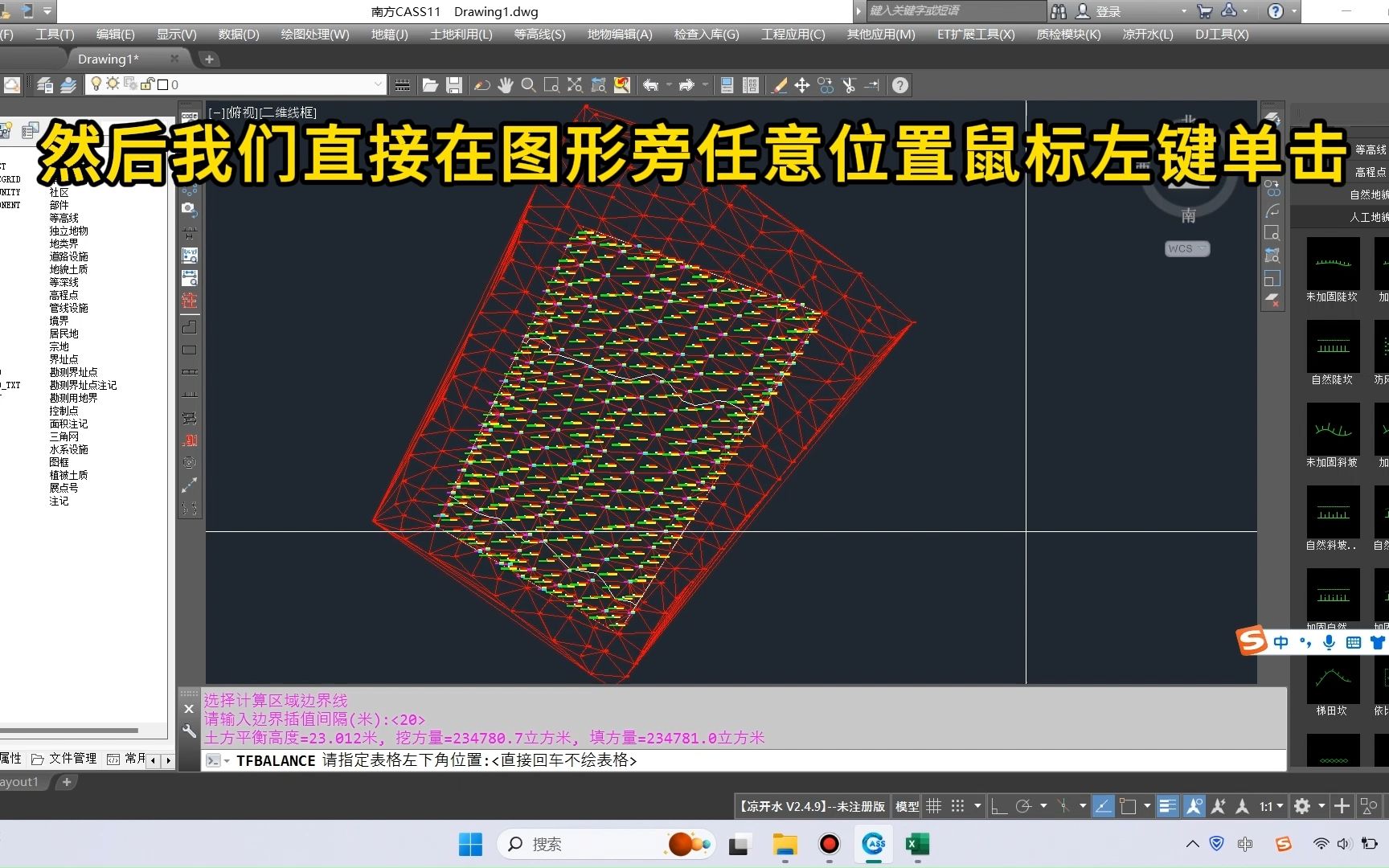Click the 登录 login button
This screenshot has height=868, width=1389.
point(1099,11)
